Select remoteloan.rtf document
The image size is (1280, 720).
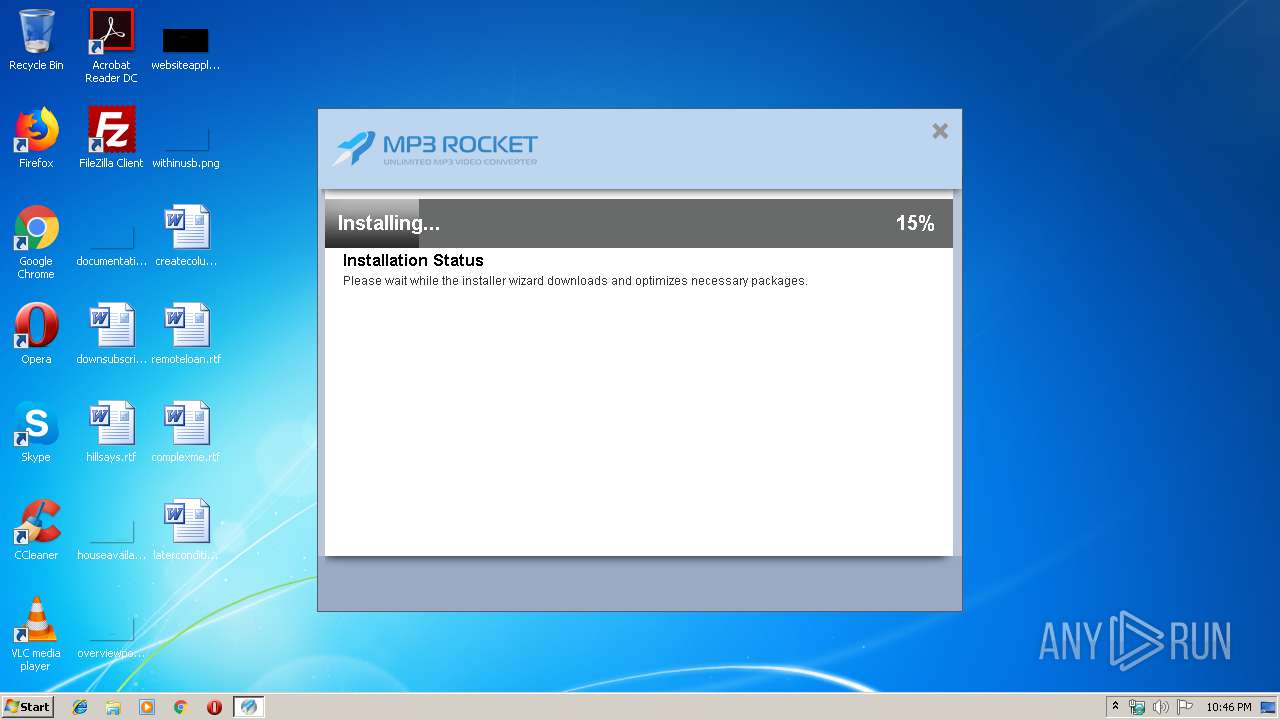pyautogui.click(x=186, y=334)
